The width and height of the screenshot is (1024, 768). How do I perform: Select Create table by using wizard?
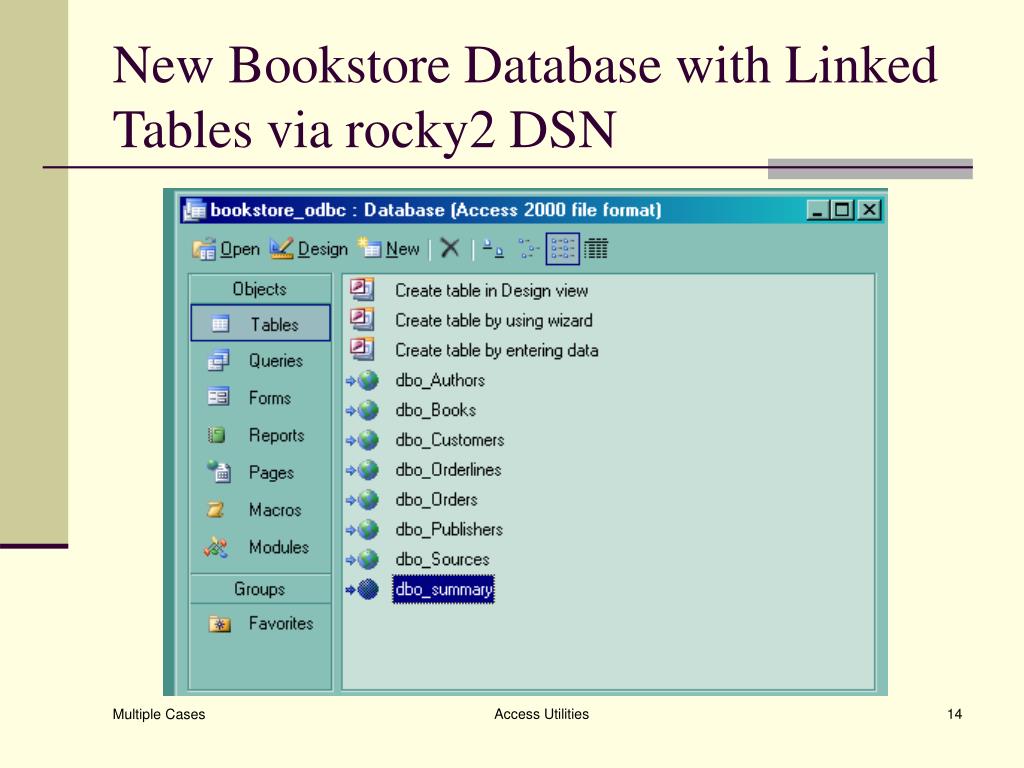click(494, 321)
